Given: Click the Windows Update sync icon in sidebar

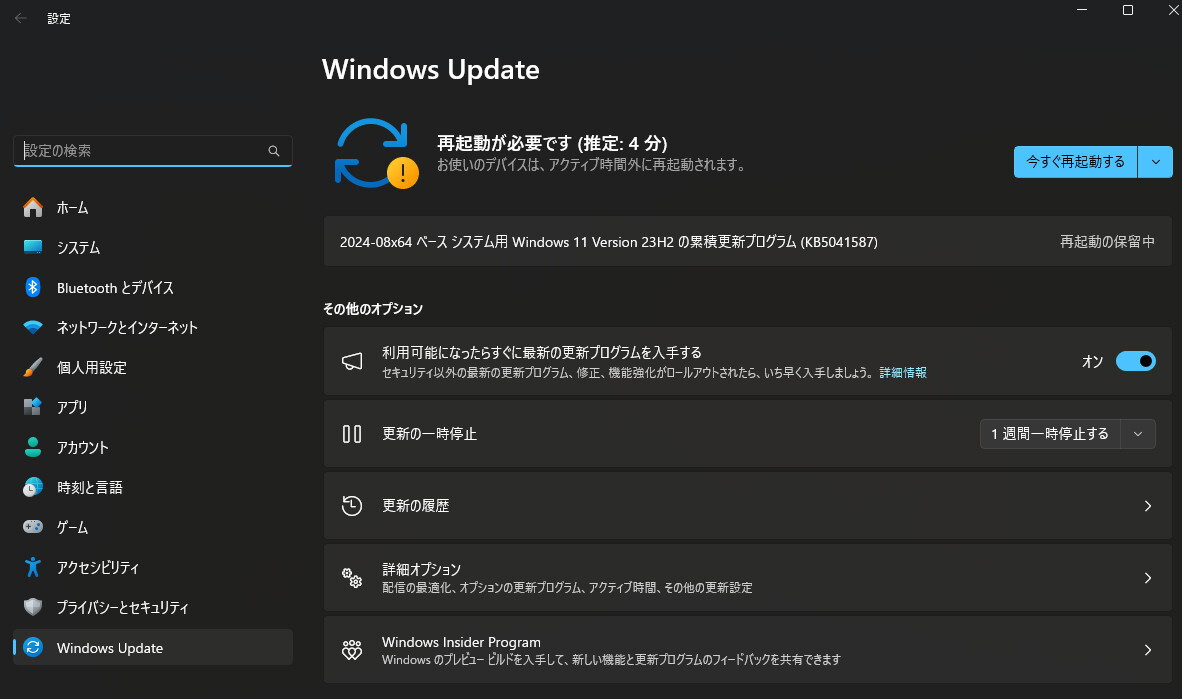Looking at the screenshot, I should pos(32,647).
